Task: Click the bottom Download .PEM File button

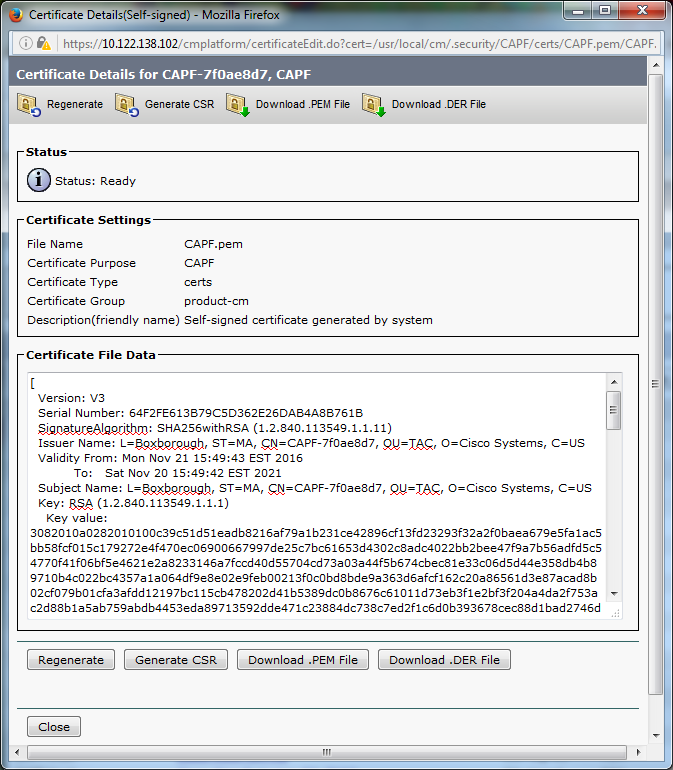Action: point(303,660)
